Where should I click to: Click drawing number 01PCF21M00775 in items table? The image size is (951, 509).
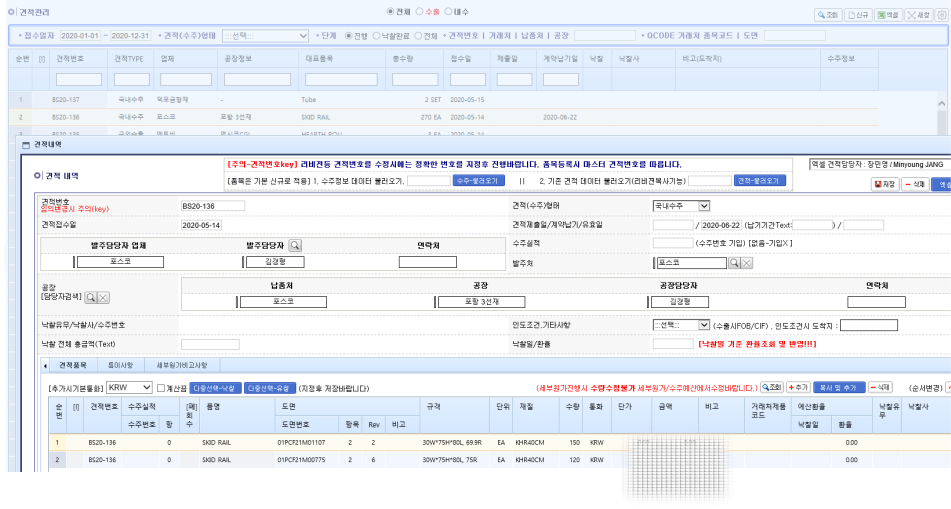(301, 460)
